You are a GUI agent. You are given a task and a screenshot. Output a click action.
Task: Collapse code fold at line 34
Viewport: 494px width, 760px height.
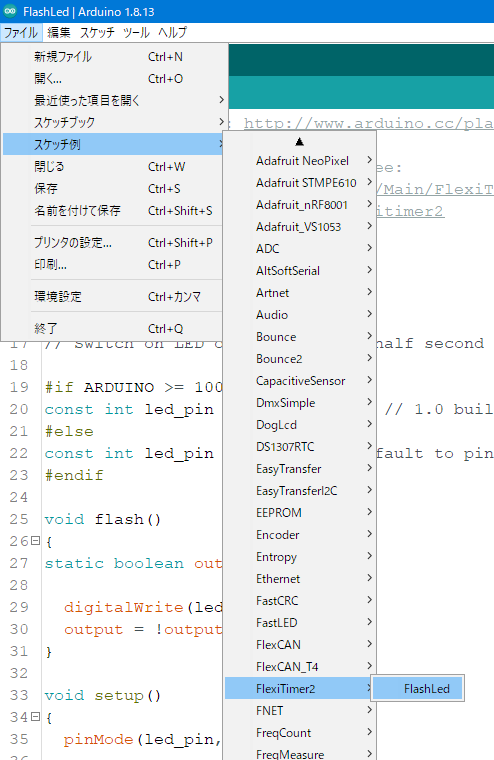35,716
